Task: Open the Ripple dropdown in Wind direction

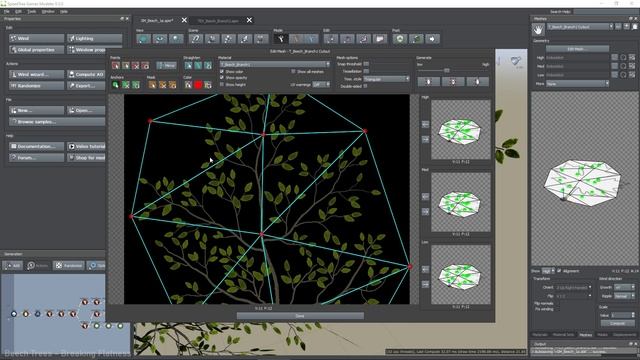Action: [624, 296]
